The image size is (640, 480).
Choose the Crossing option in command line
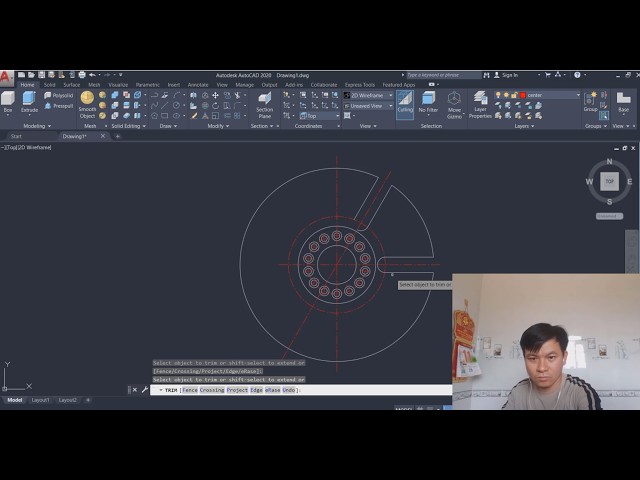tap(212, 390)
